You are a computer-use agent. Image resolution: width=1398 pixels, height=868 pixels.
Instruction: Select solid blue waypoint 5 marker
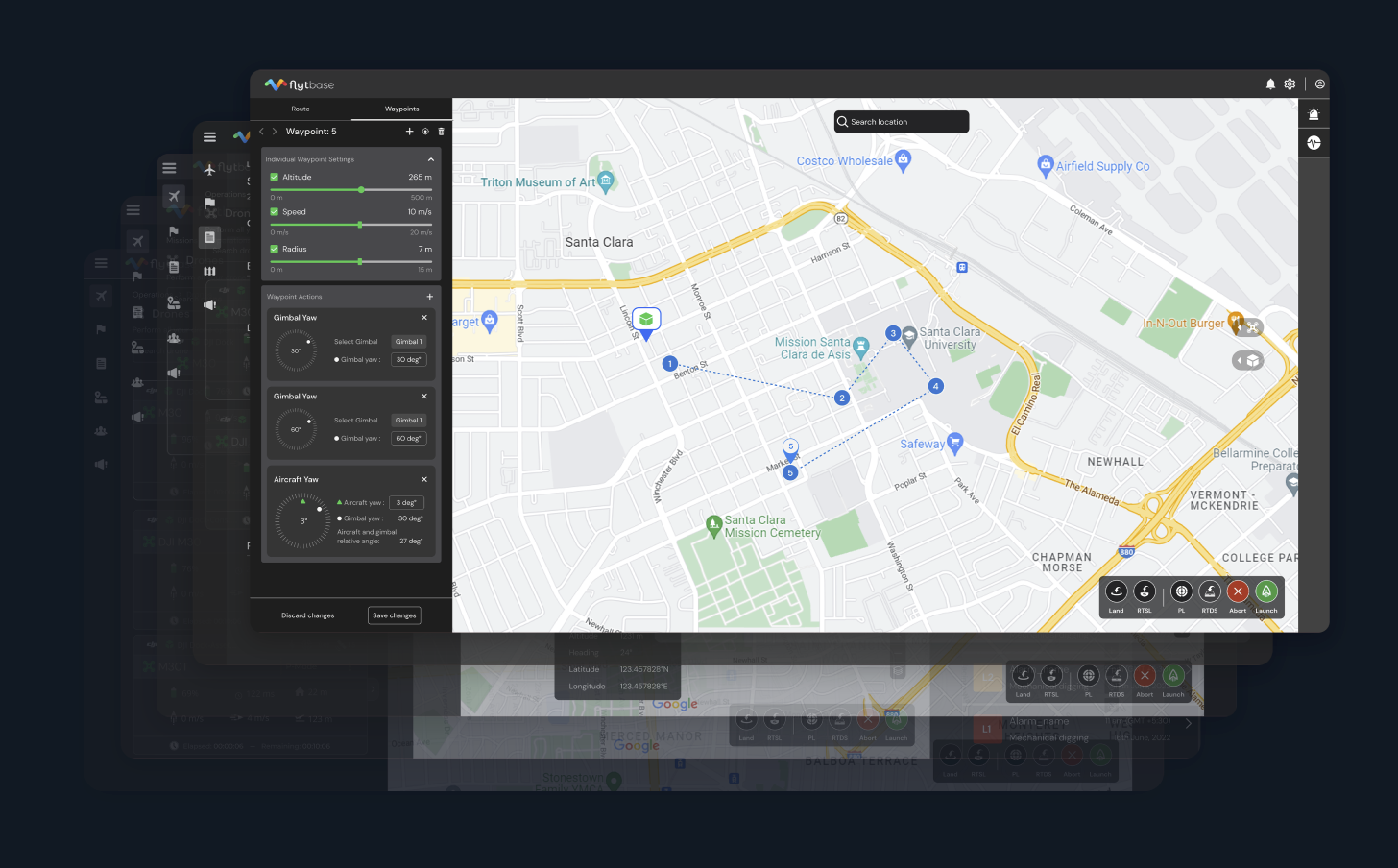(x=790, y=472)
